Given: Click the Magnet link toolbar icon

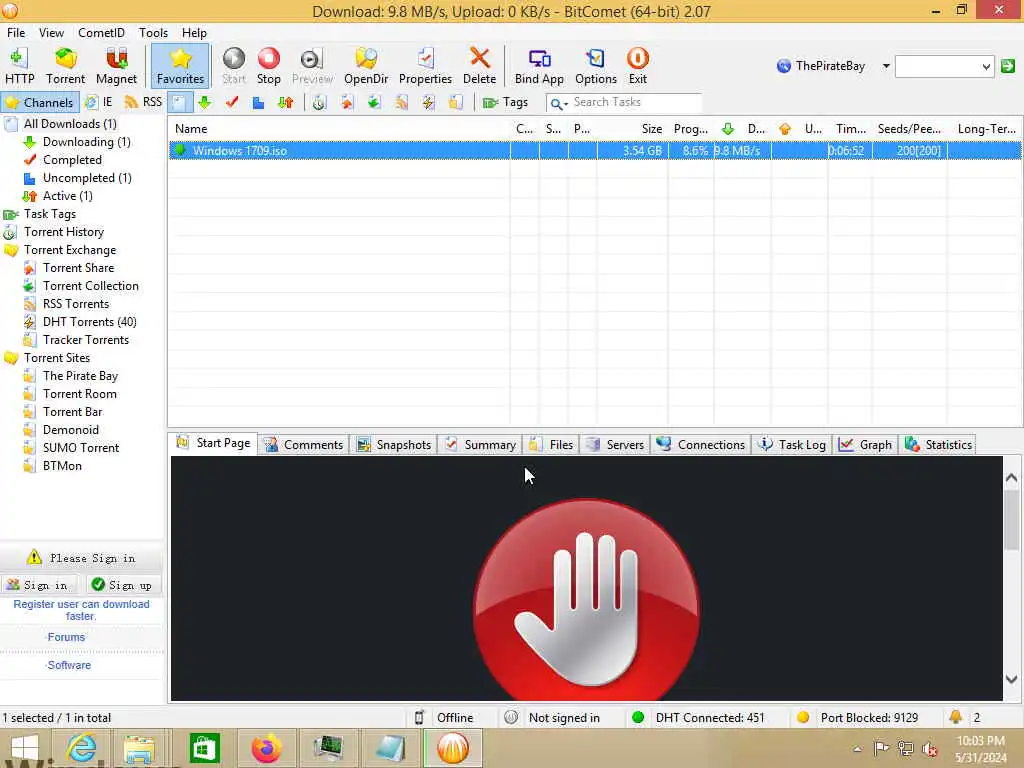Looking at the screenshot, I should pyautogui.click(x=116, y=66).
